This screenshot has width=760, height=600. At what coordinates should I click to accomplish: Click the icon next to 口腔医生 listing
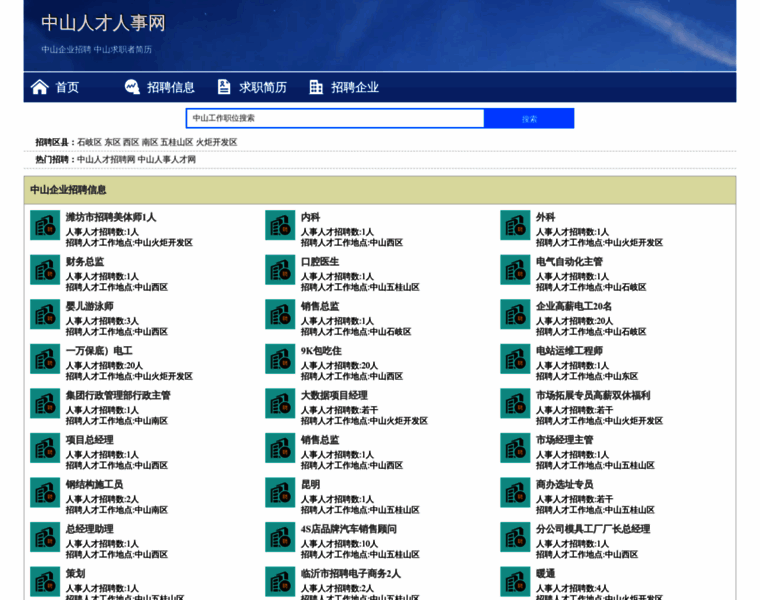(280, 270)
